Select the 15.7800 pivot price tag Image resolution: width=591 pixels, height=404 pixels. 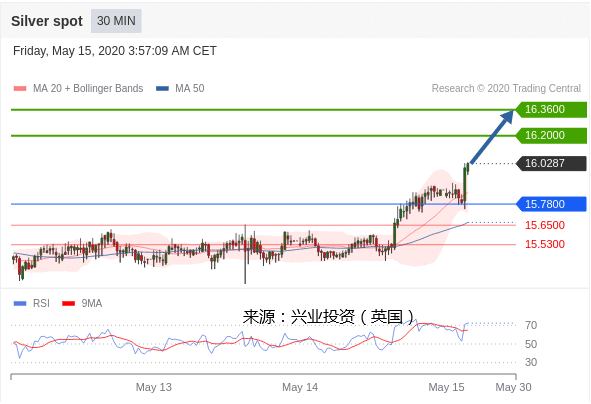(x=550, y=204)
